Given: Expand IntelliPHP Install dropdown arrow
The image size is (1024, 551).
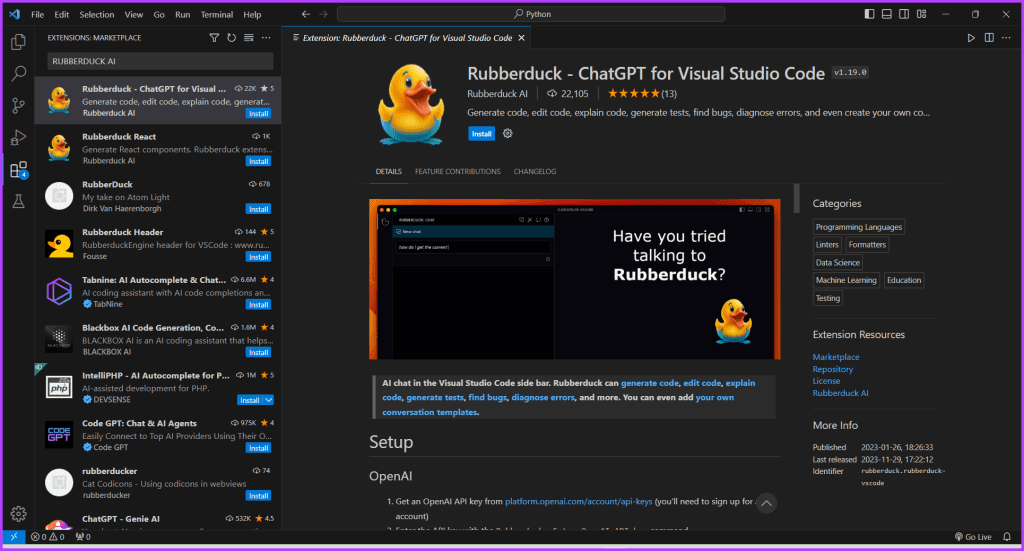Looking at the screenshot, I should coord(268,400).
